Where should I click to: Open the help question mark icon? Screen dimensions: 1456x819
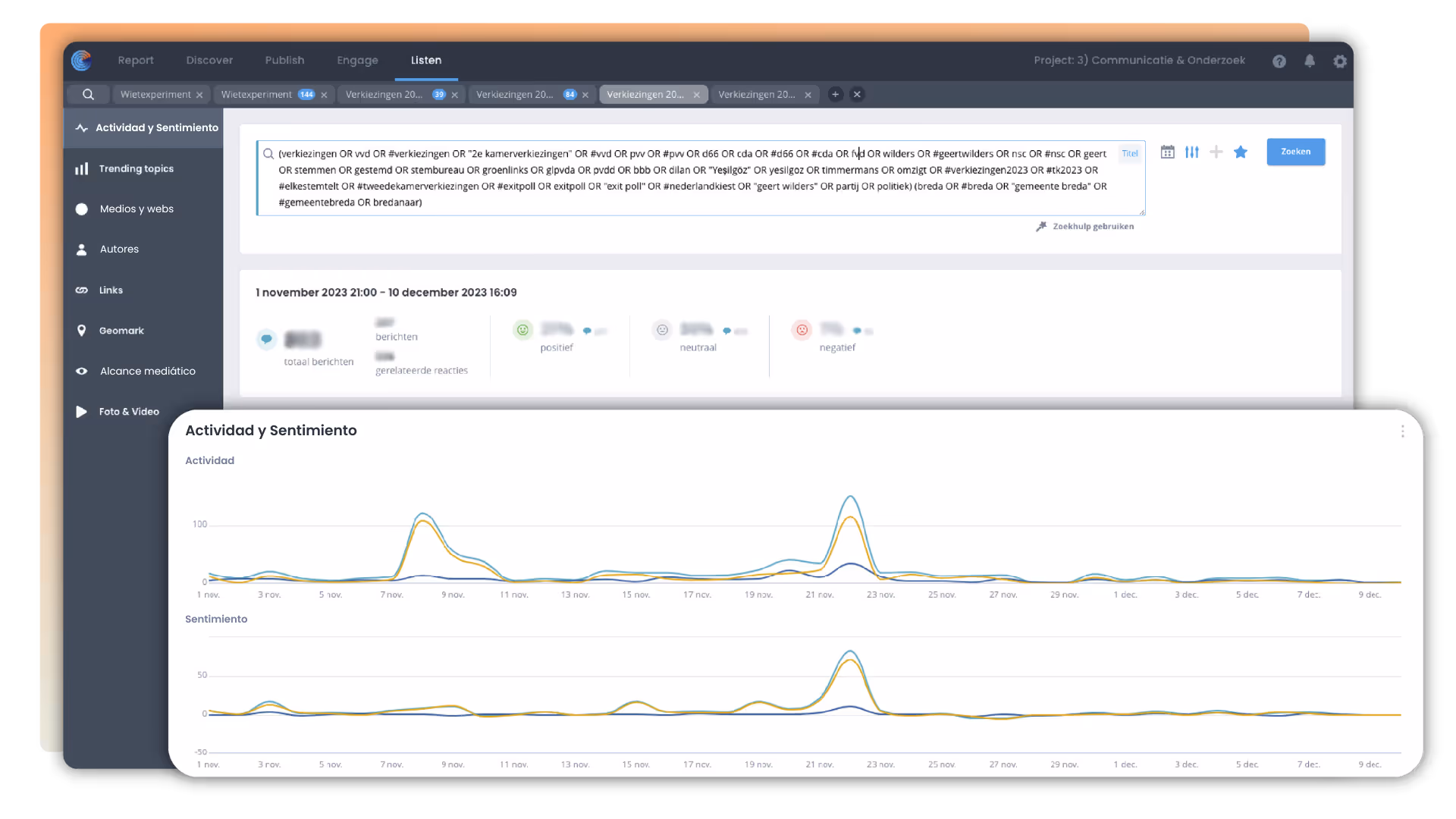1279,61
